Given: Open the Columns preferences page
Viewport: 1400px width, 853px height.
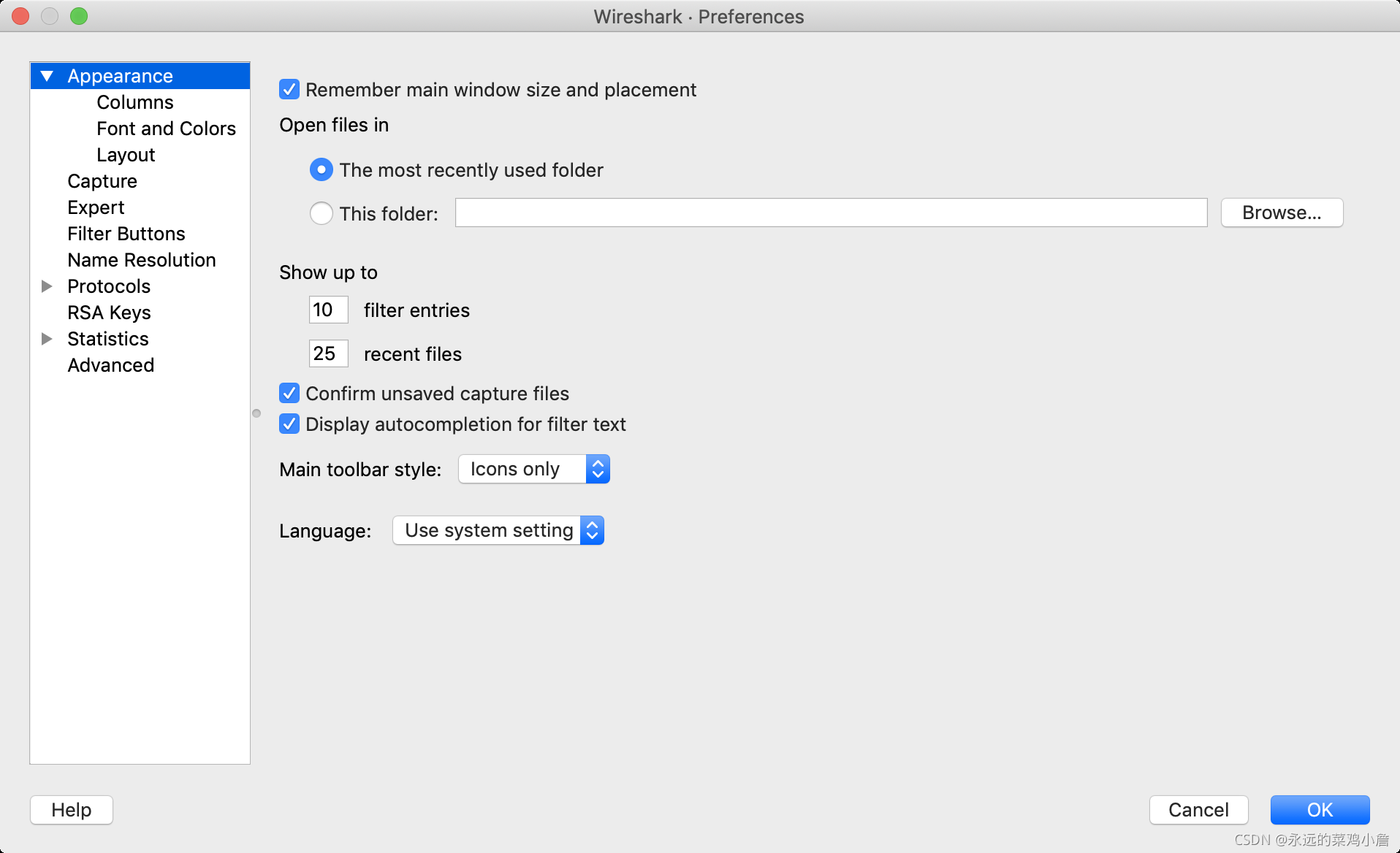Looking at the screenshot, I should pos(135,102).
